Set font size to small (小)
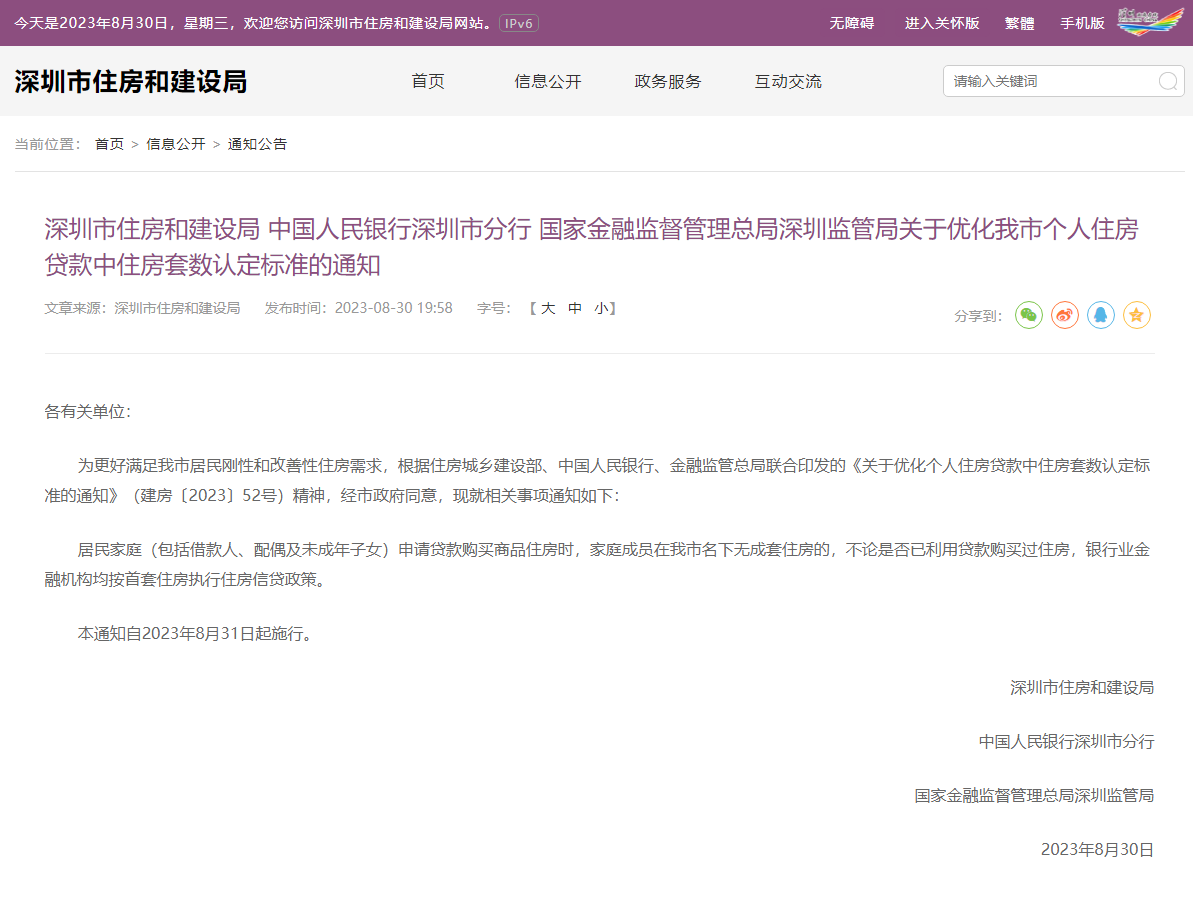Screen dimensions: 1193x906 pyautogui.click(x=600, y=309)
